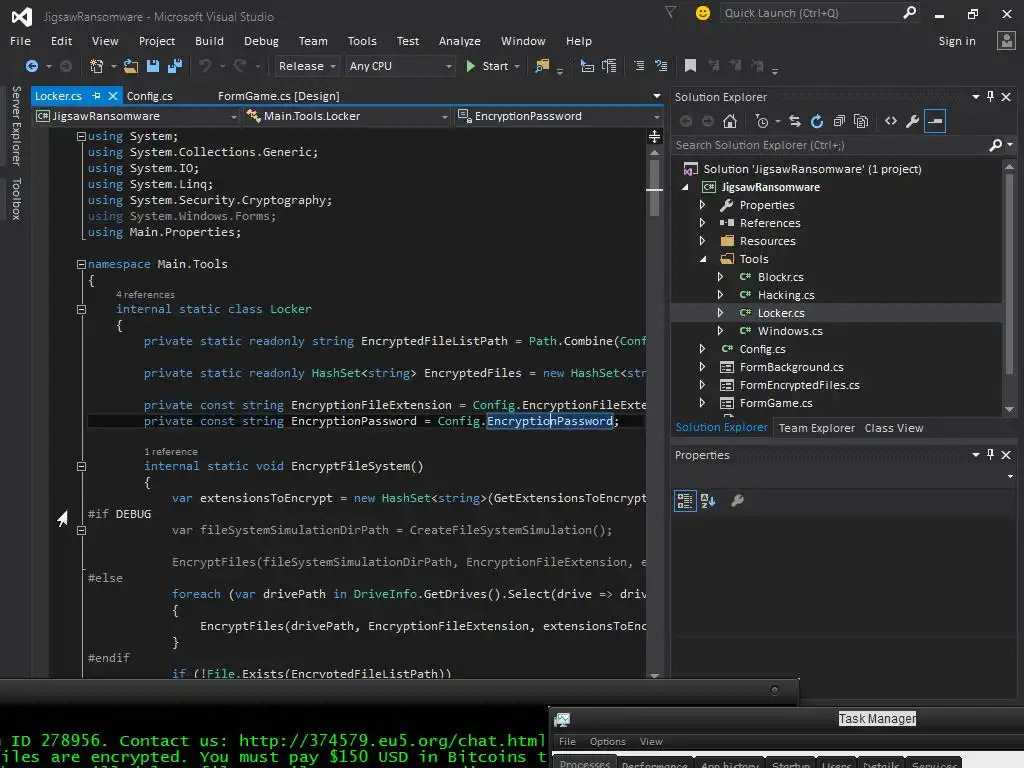Switch to the Class View tab
The image size is (1024, 768).
894,428
